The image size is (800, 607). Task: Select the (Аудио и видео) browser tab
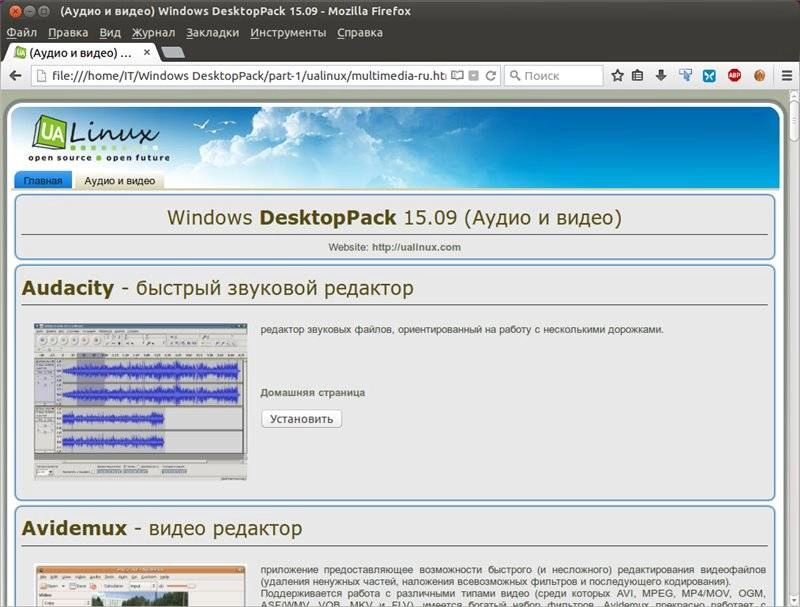pos(81,53)
